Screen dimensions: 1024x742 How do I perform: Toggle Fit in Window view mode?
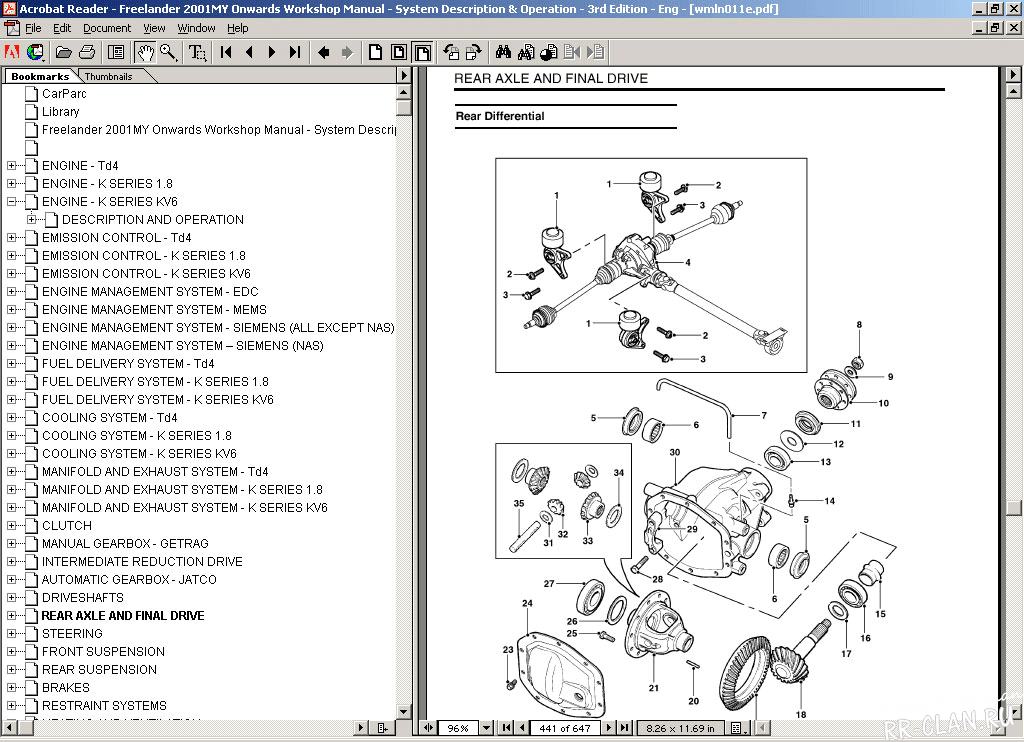coord(401,52)
